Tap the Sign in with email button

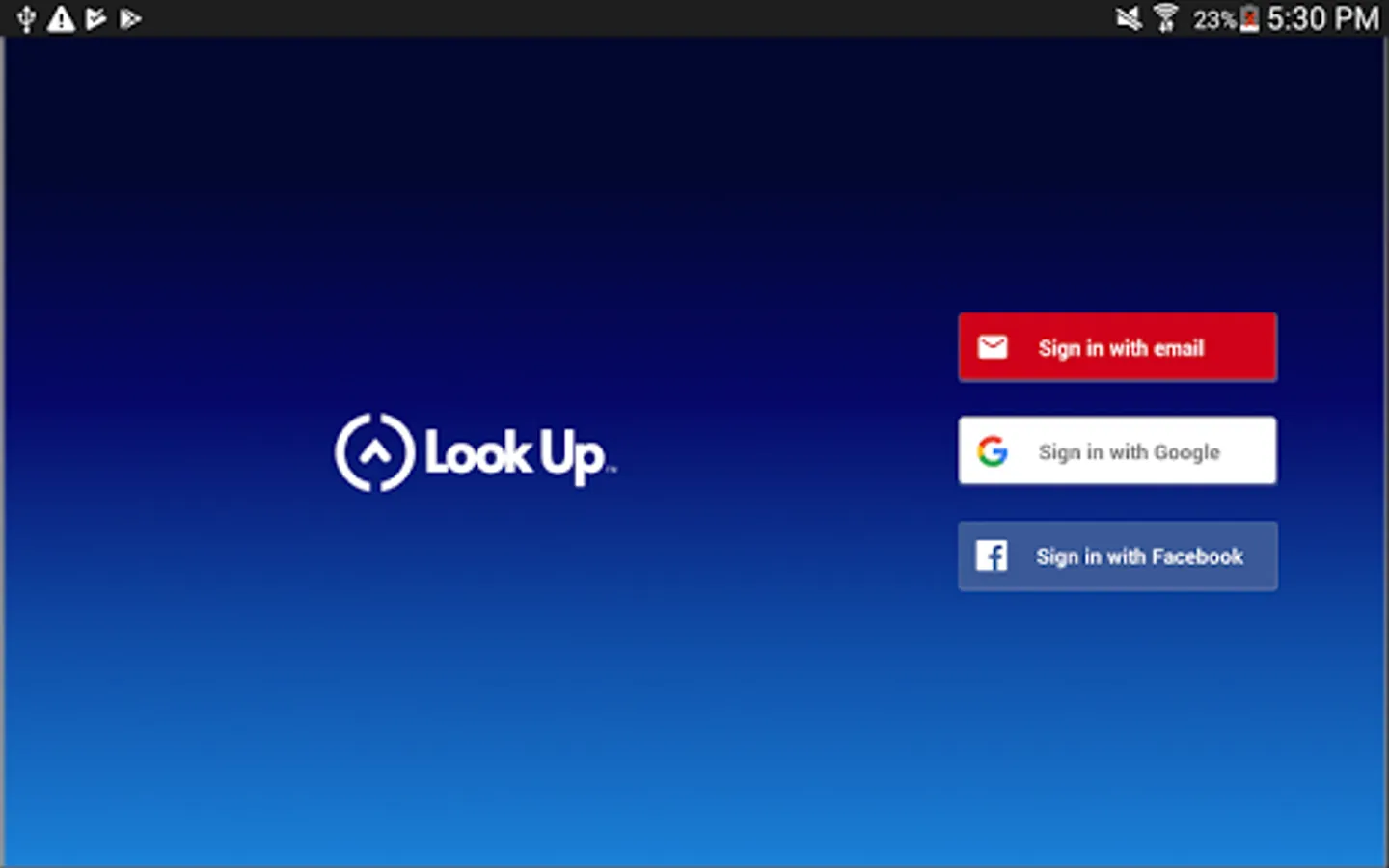coord(1117,347)
